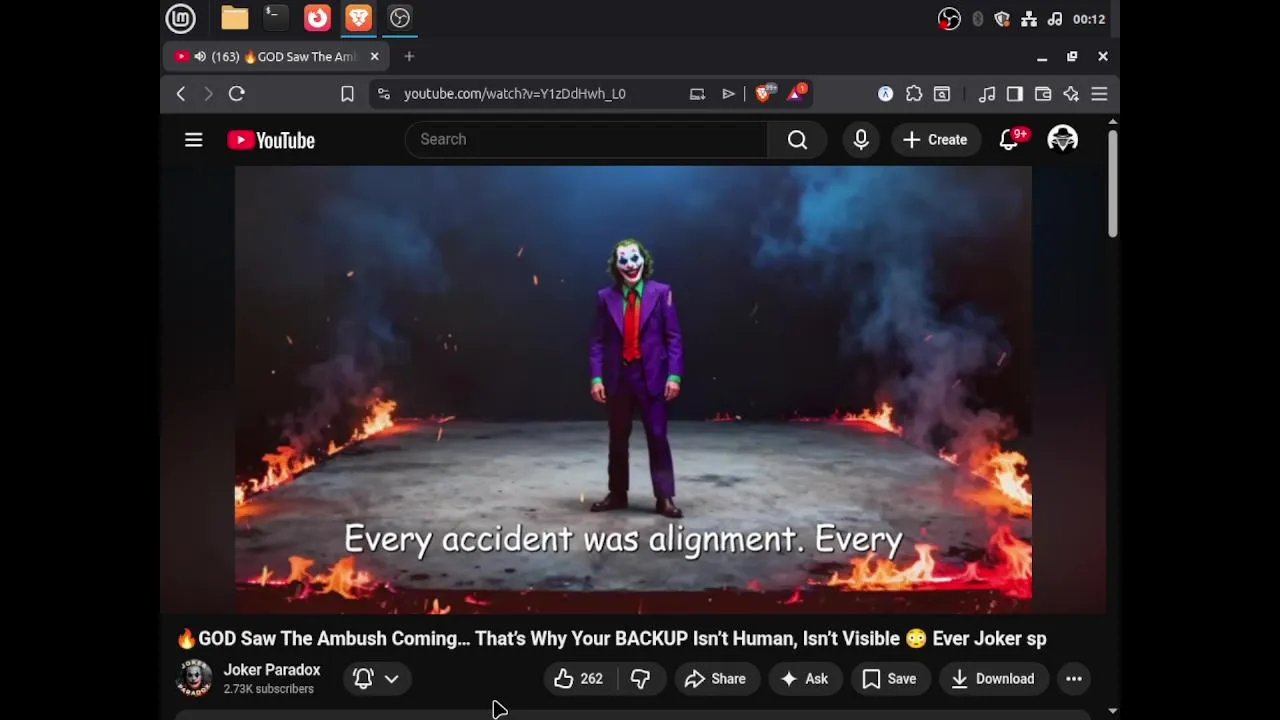Open Brave main hamburger menu
The height and width of the screenshot is (720, 1280).
tap(1099, 94)
